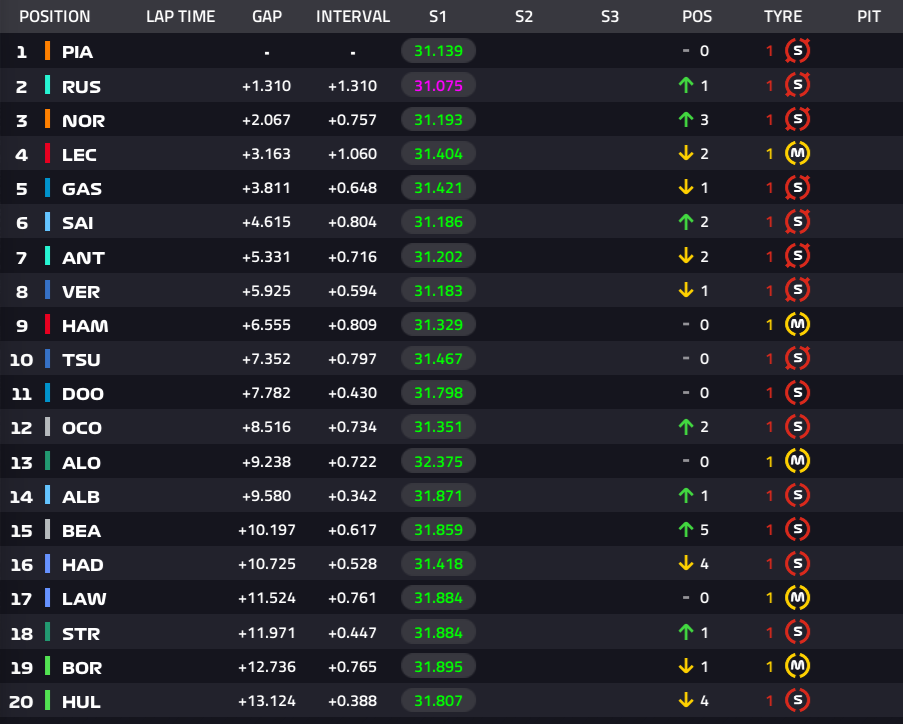Click ALO's 32.375 sector time pill
This screenshot has height=724, width=903.
coord(438,461)
